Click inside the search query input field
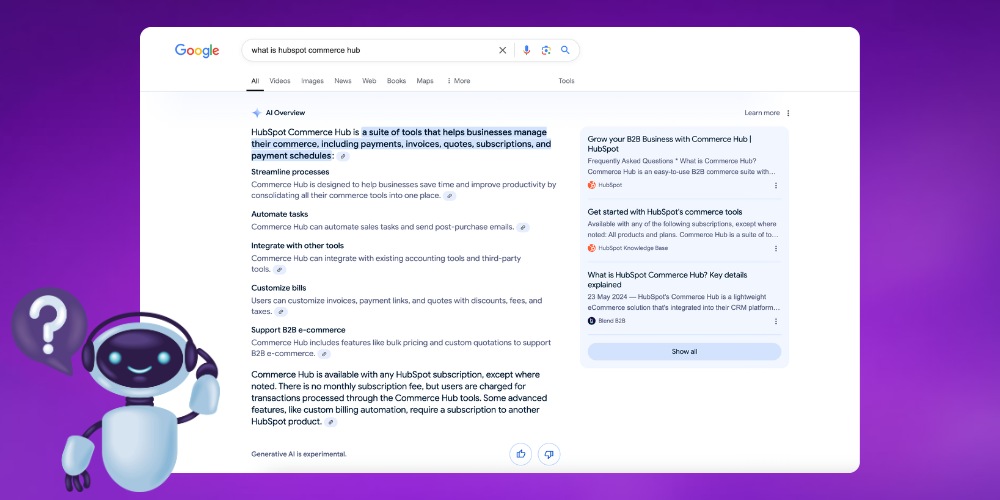 coord(370,50)
